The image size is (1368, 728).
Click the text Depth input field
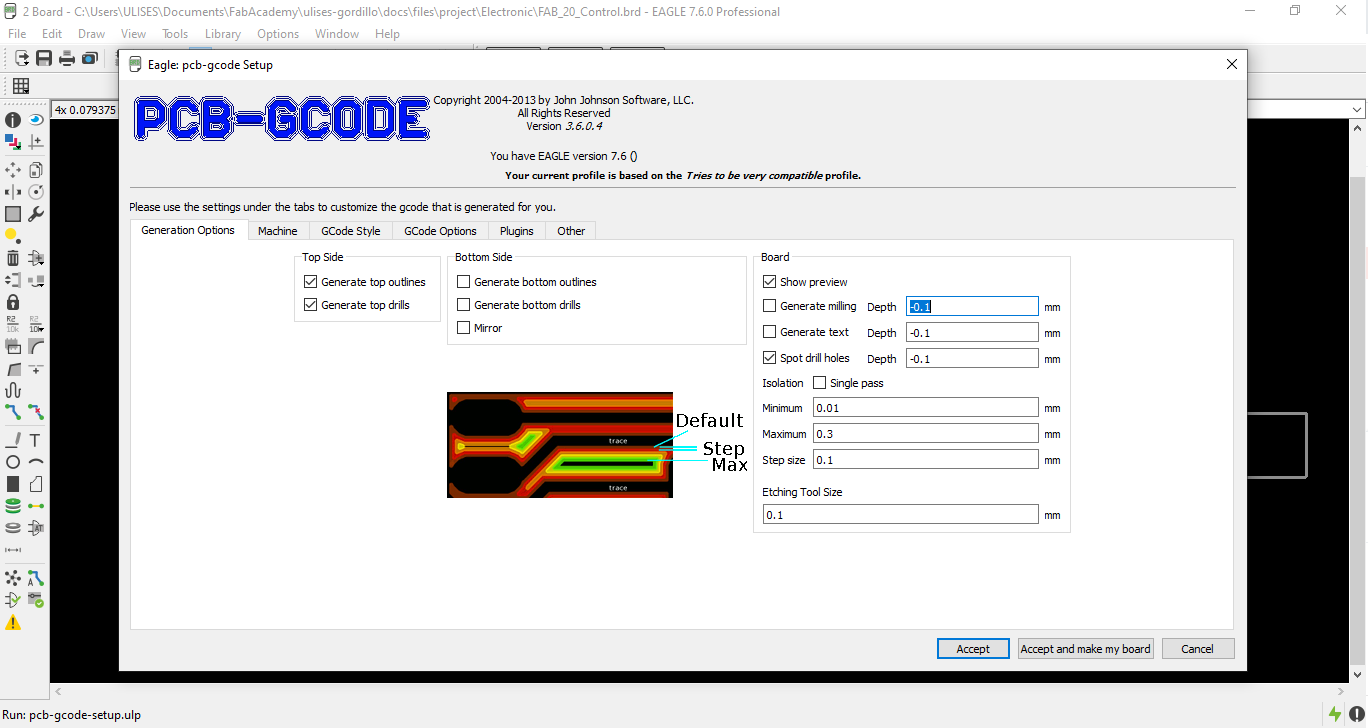click(x=973, y=333)
